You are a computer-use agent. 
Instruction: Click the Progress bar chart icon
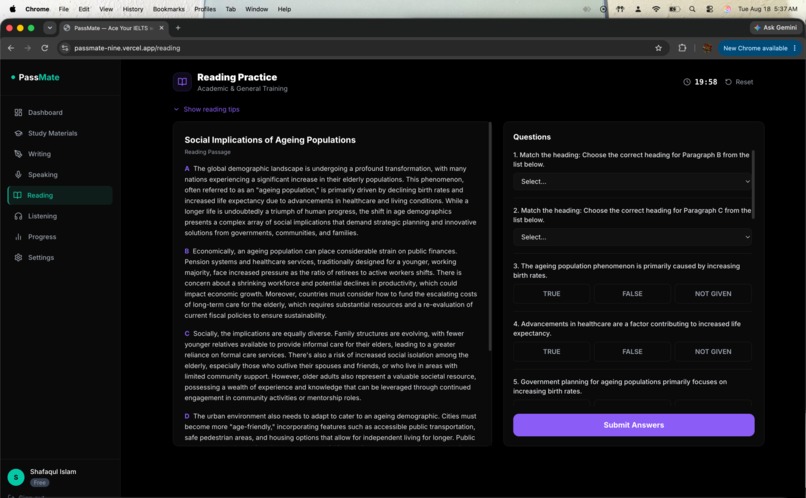point(19,237)
